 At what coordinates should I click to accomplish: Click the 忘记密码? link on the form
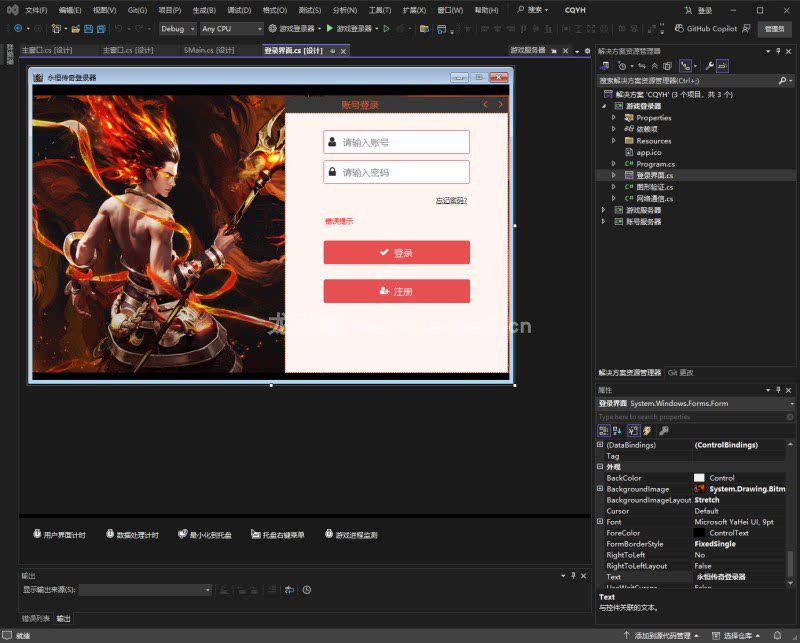tap(451, 200)
